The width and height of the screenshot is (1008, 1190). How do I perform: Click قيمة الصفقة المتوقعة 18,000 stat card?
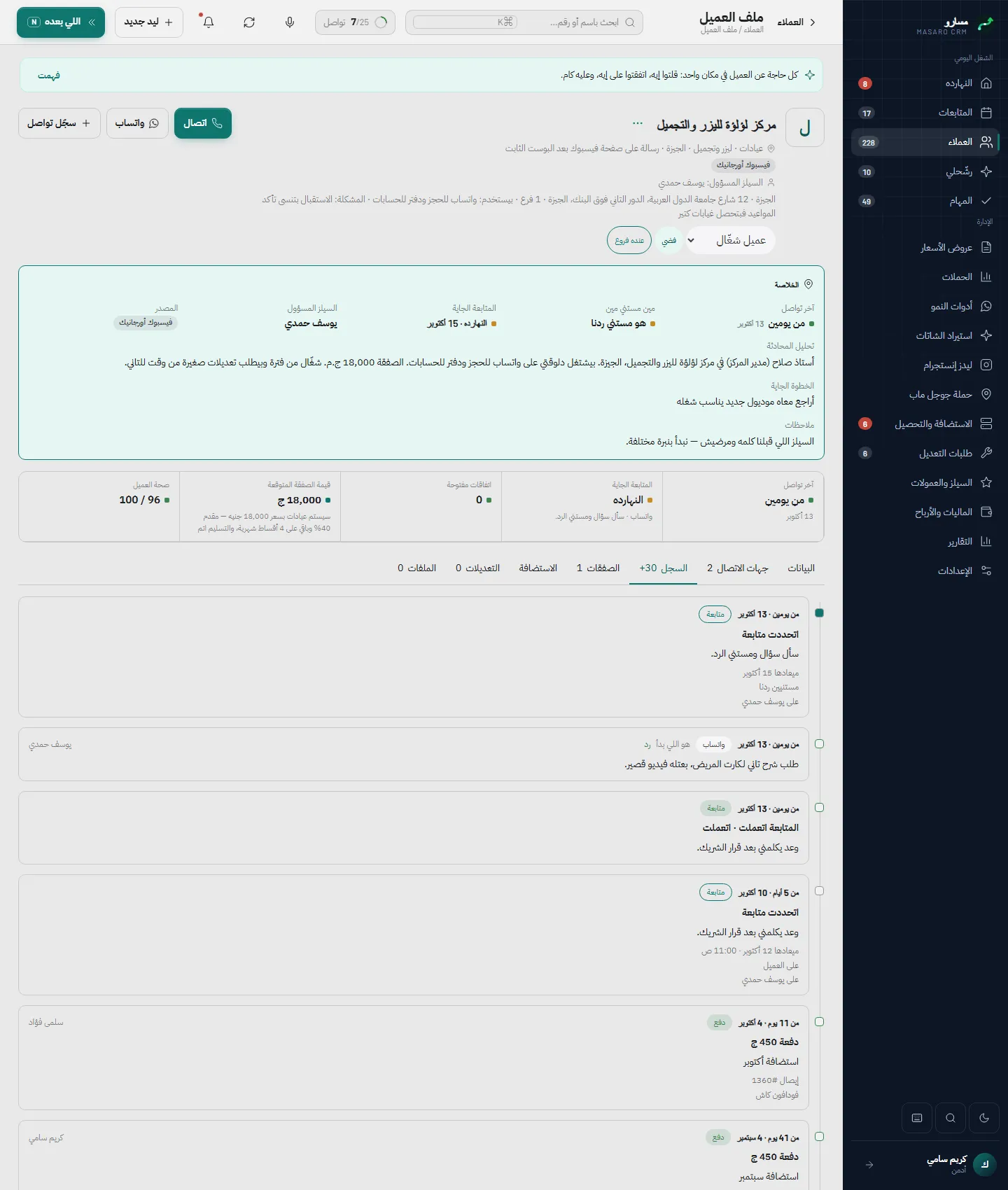coord(260,506)
